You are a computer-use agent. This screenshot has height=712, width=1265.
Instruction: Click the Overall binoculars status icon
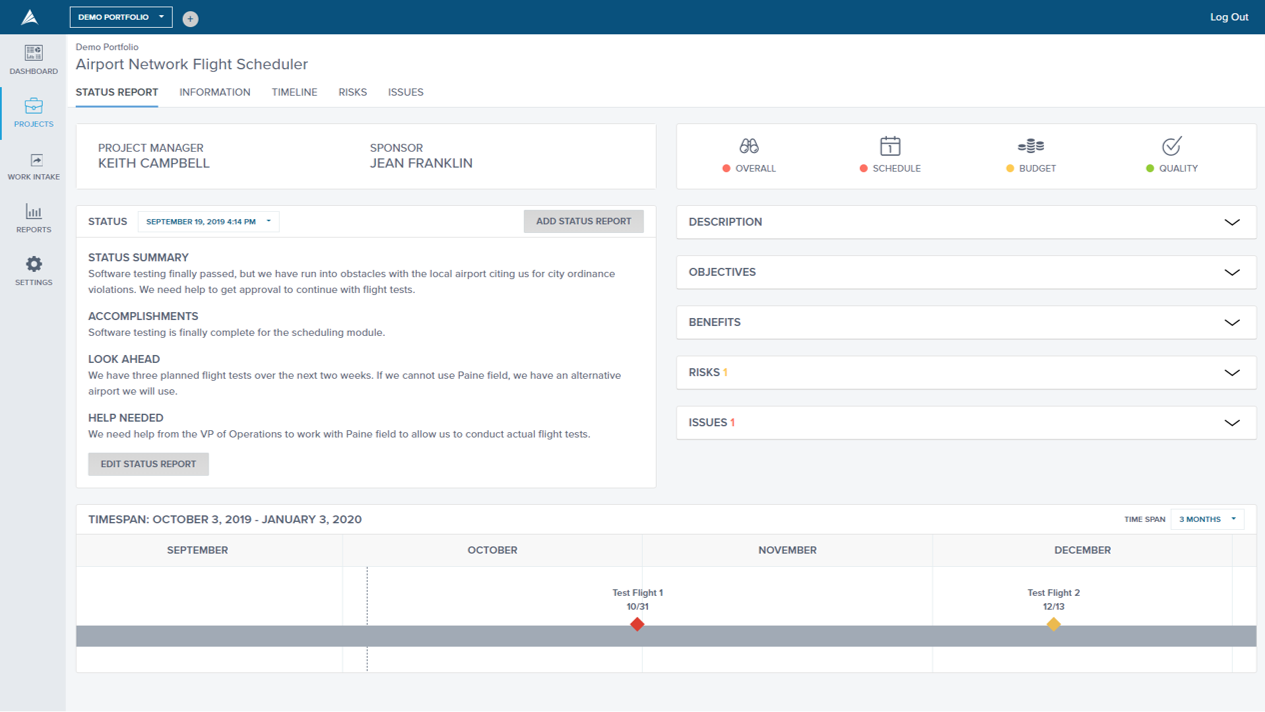[749, 146]
